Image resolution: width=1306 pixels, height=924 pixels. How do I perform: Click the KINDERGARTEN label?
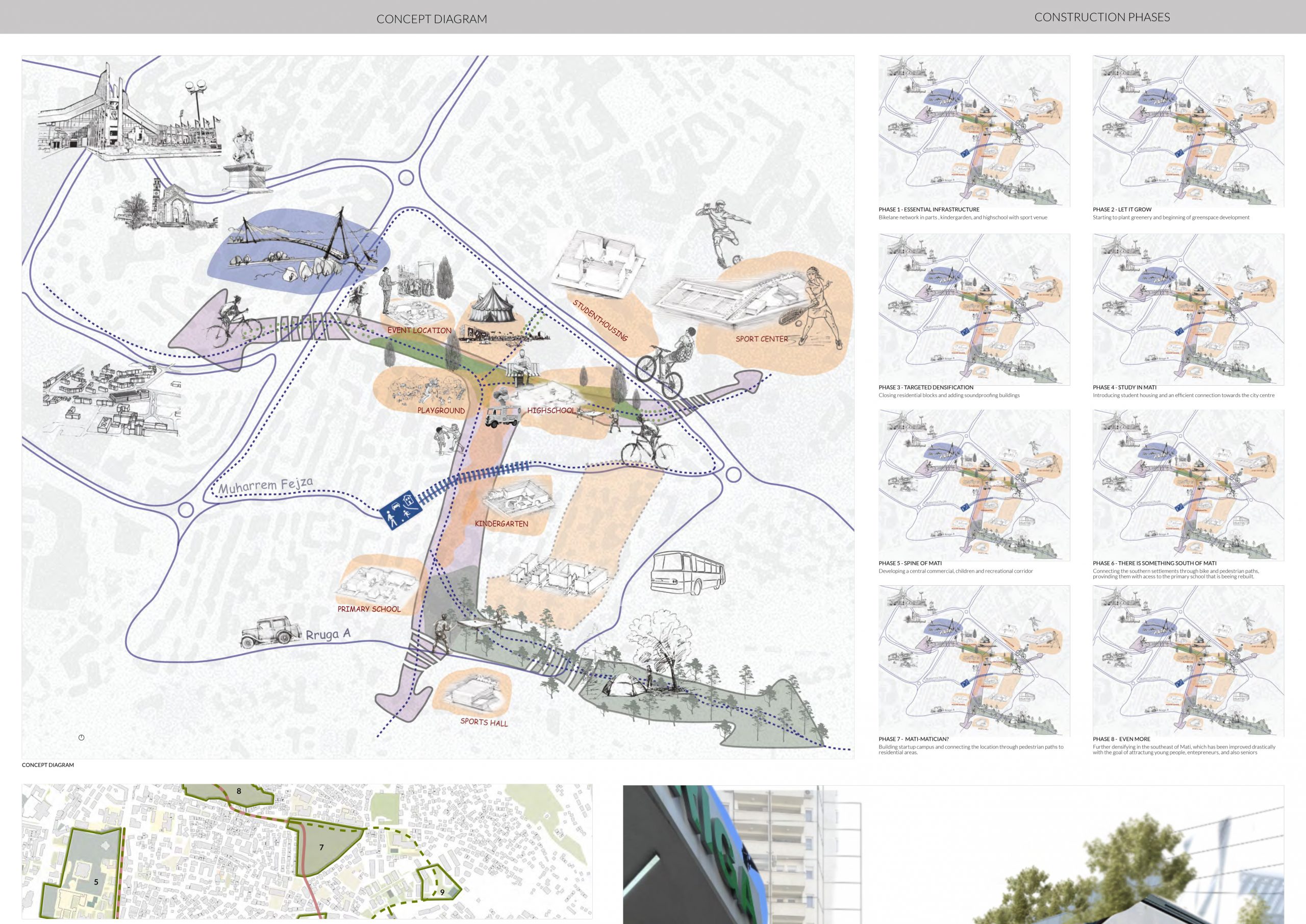click(x=501, y=523)
